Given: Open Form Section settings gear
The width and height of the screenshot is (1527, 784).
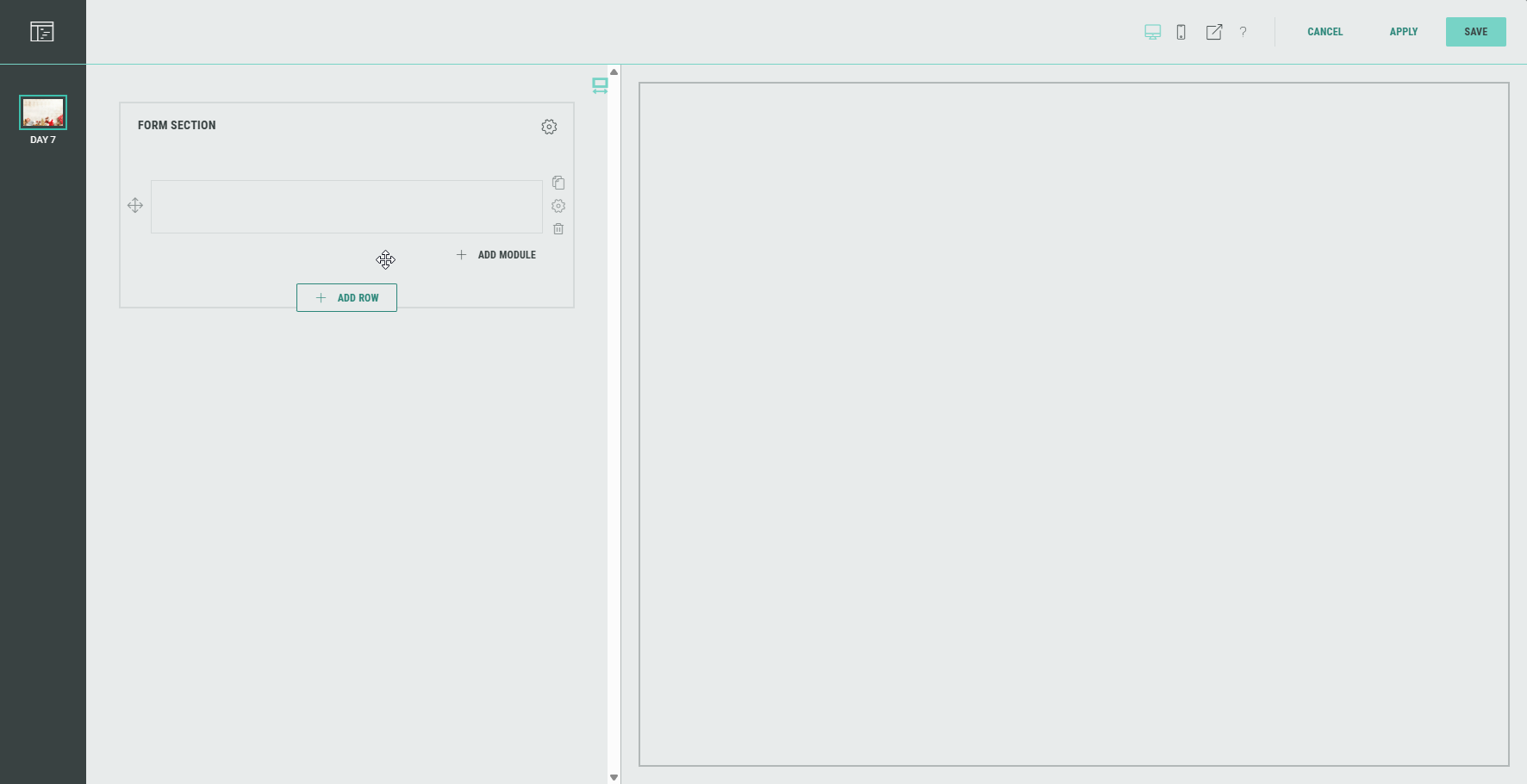Looking at the screenshot, I should point(549,127).
